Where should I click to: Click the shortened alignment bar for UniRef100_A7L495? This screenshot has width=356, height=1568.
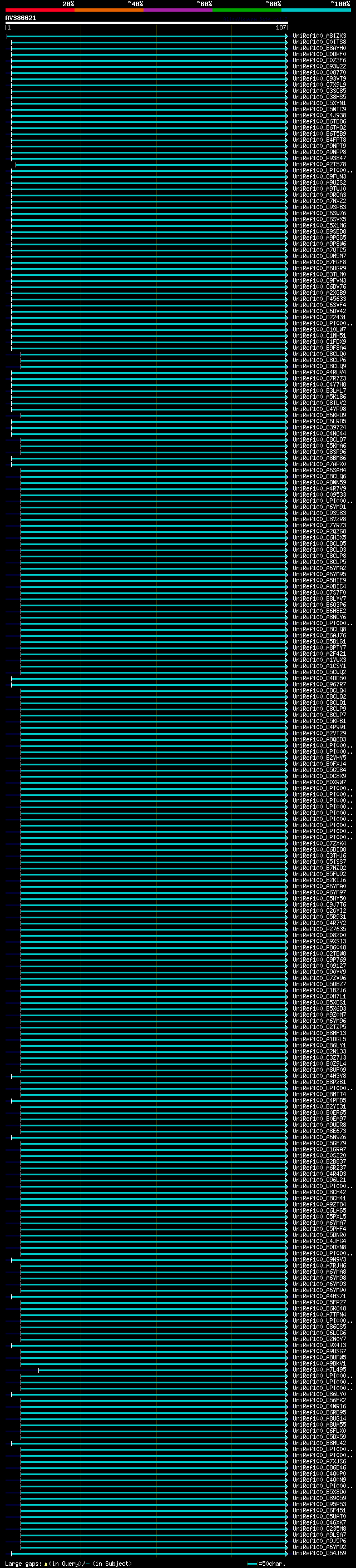(x=163, y=1370)
